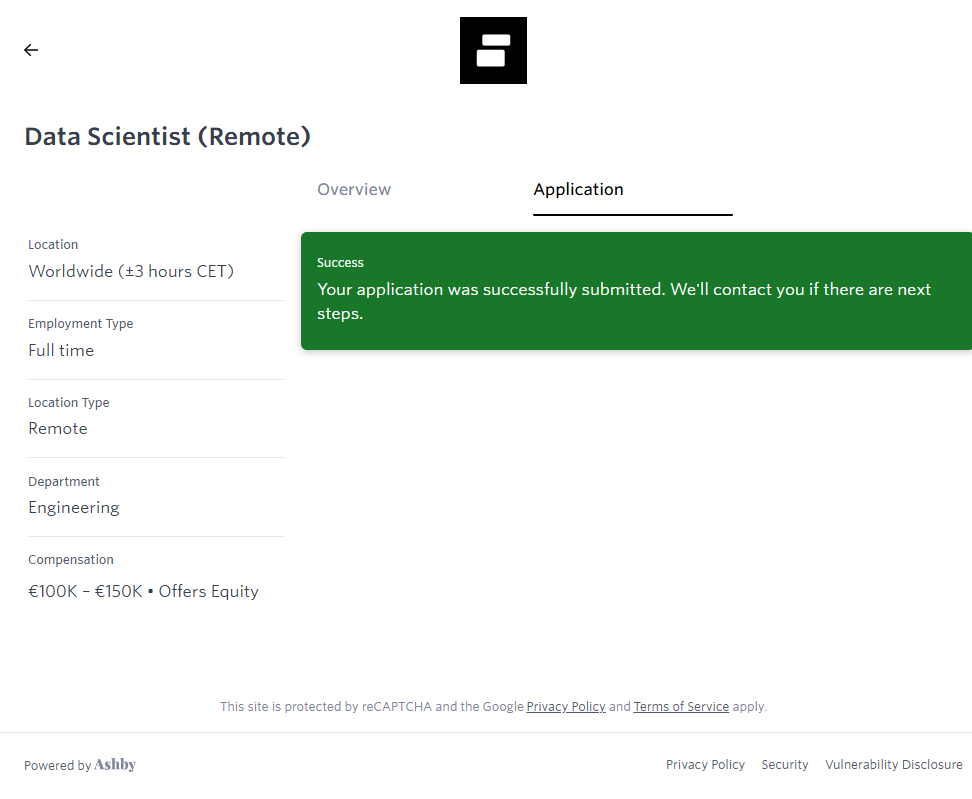Viewport: 972px width, 799px height.
Task: Open the Terms of Service link
Action: [681, 707]
